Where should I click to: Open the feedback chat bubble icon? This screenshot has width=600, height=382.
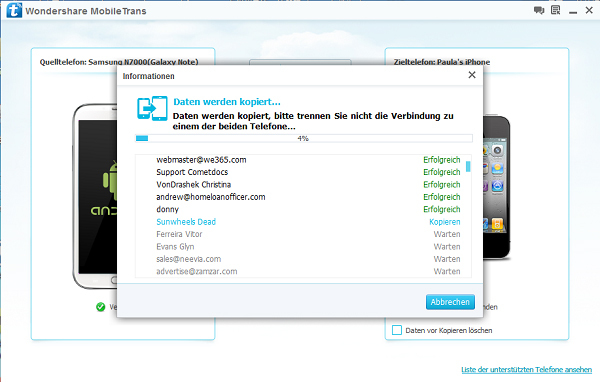[x=539, y=10]
